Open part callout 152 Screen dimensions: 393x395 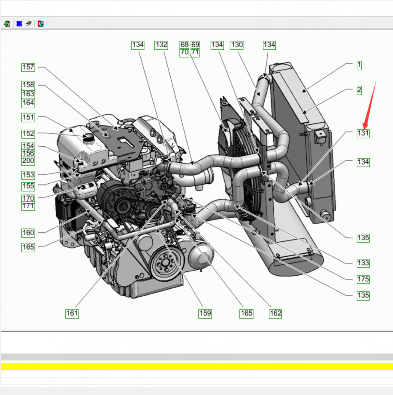[x=28, y=134]
